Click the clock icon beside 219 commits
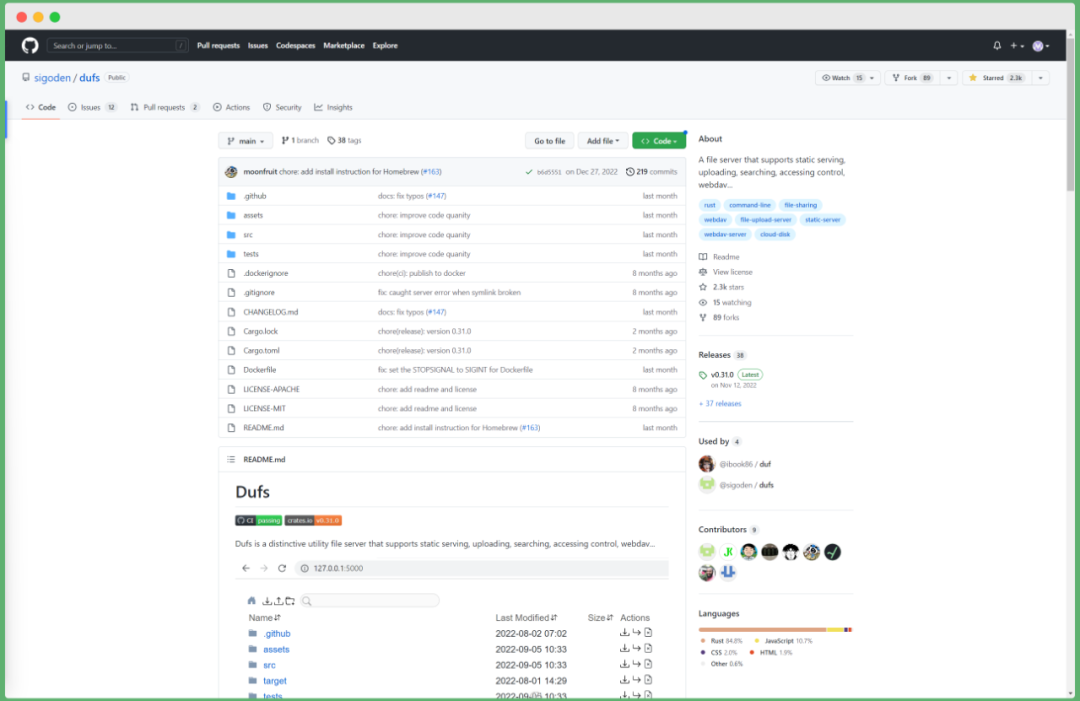 (630, 172)
